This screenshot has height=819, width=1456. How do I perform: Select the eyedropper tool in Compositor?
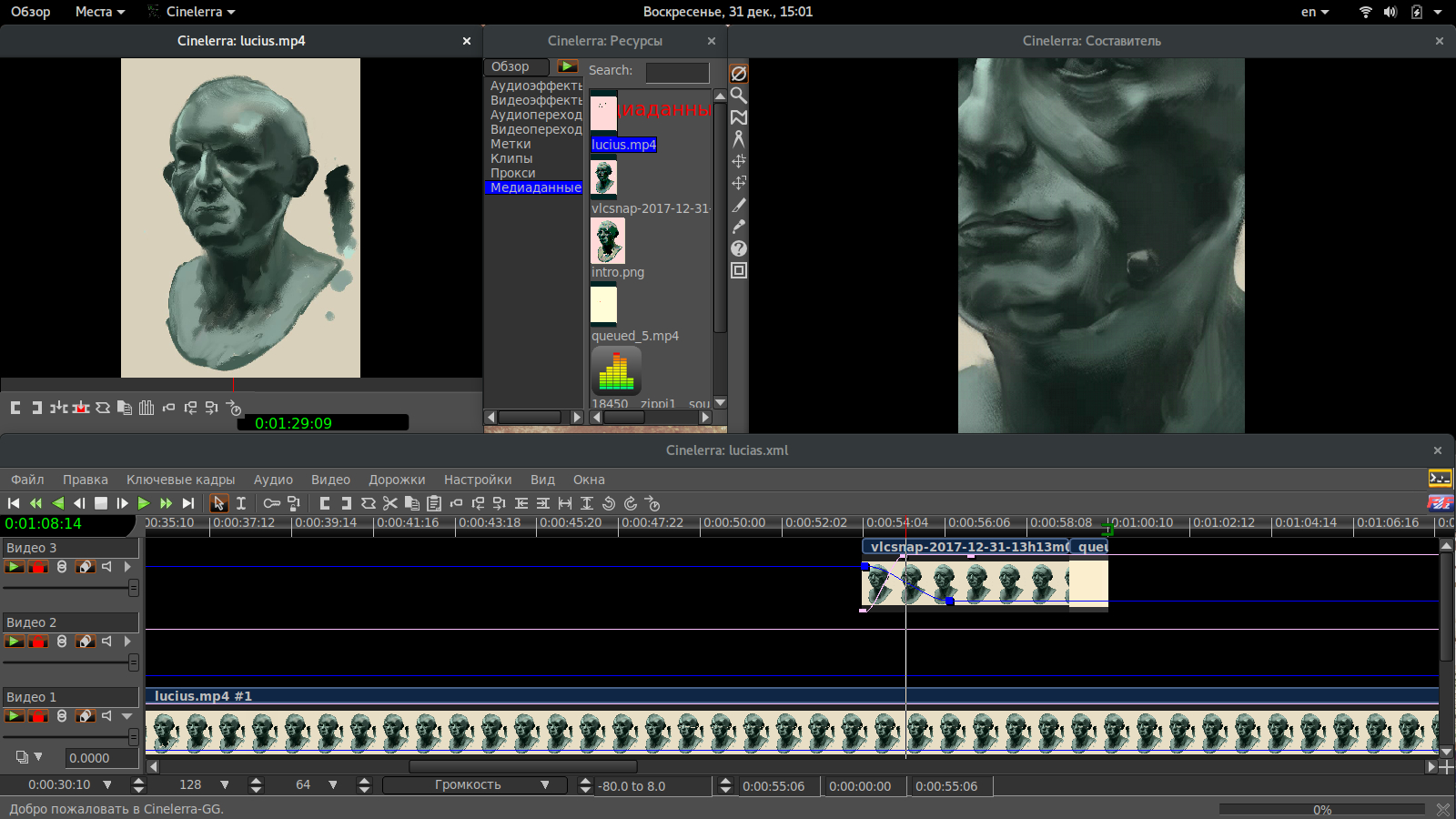click(739, 227)
